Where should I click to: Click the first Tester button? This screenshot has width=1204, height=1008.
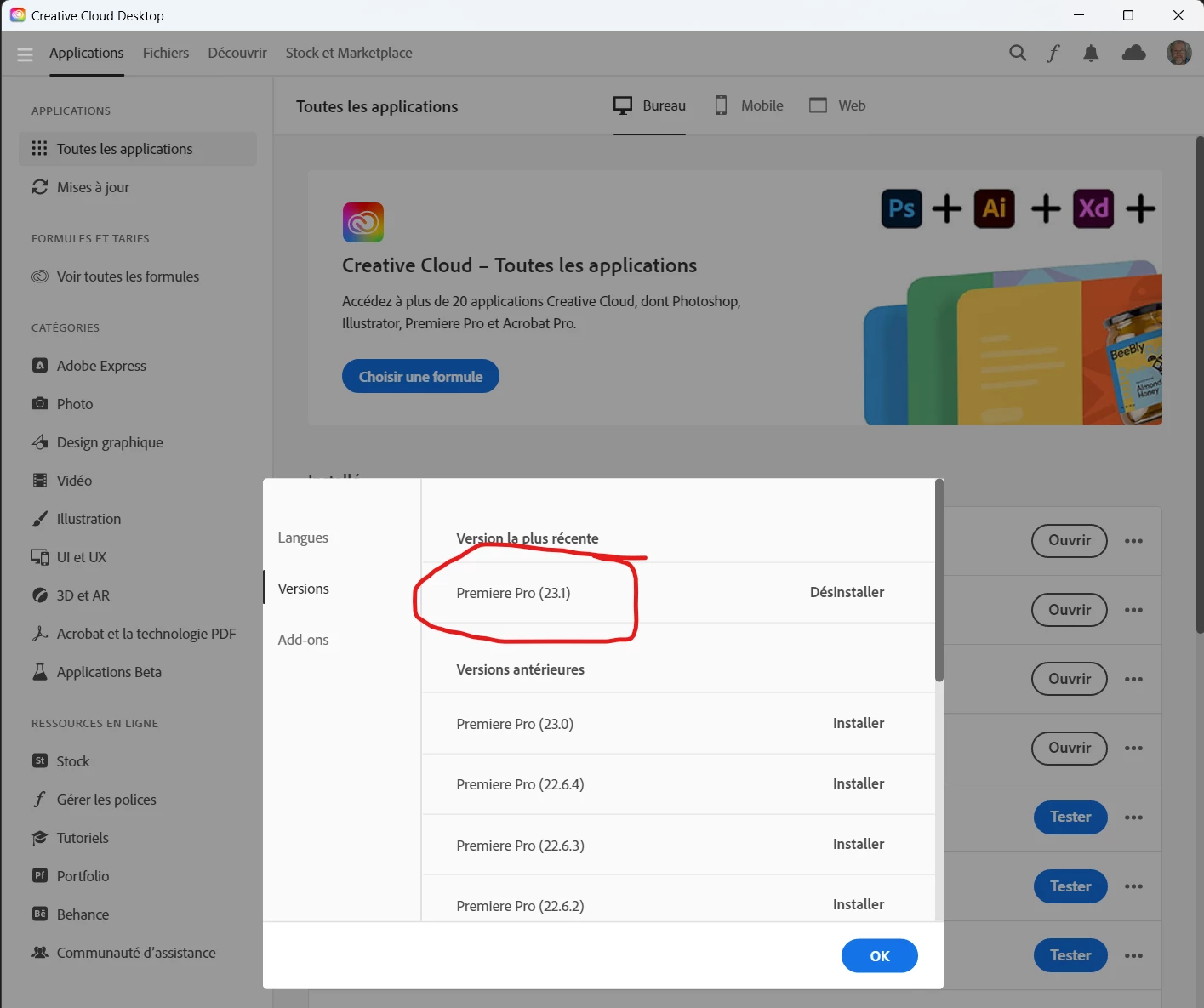[1070, 817]
